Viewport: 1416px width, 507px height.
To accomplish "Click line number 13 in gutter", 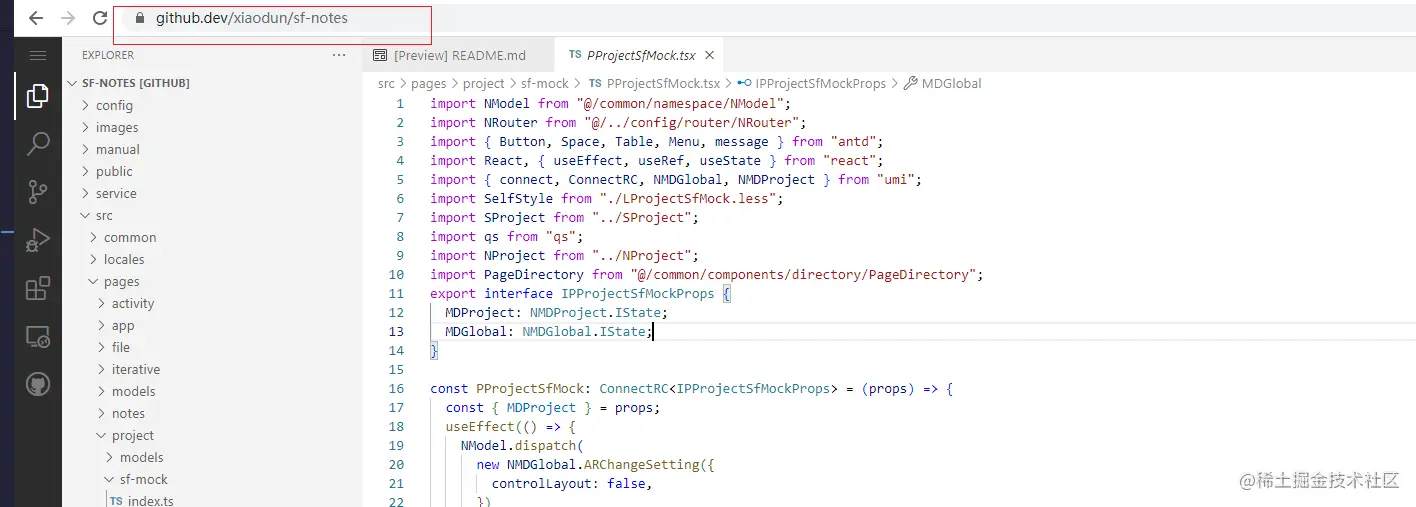I will (x=396, y=331).
